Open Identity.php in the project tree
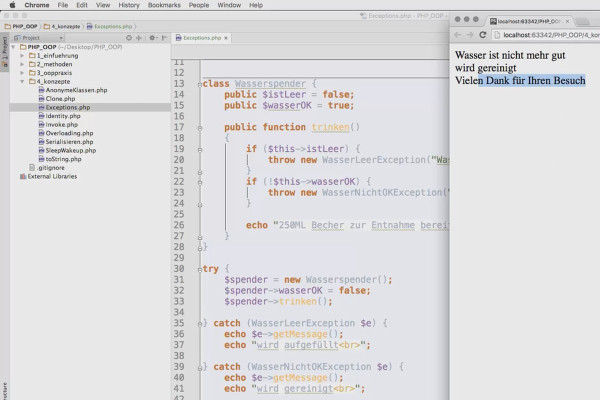 (x=59, y=116)
